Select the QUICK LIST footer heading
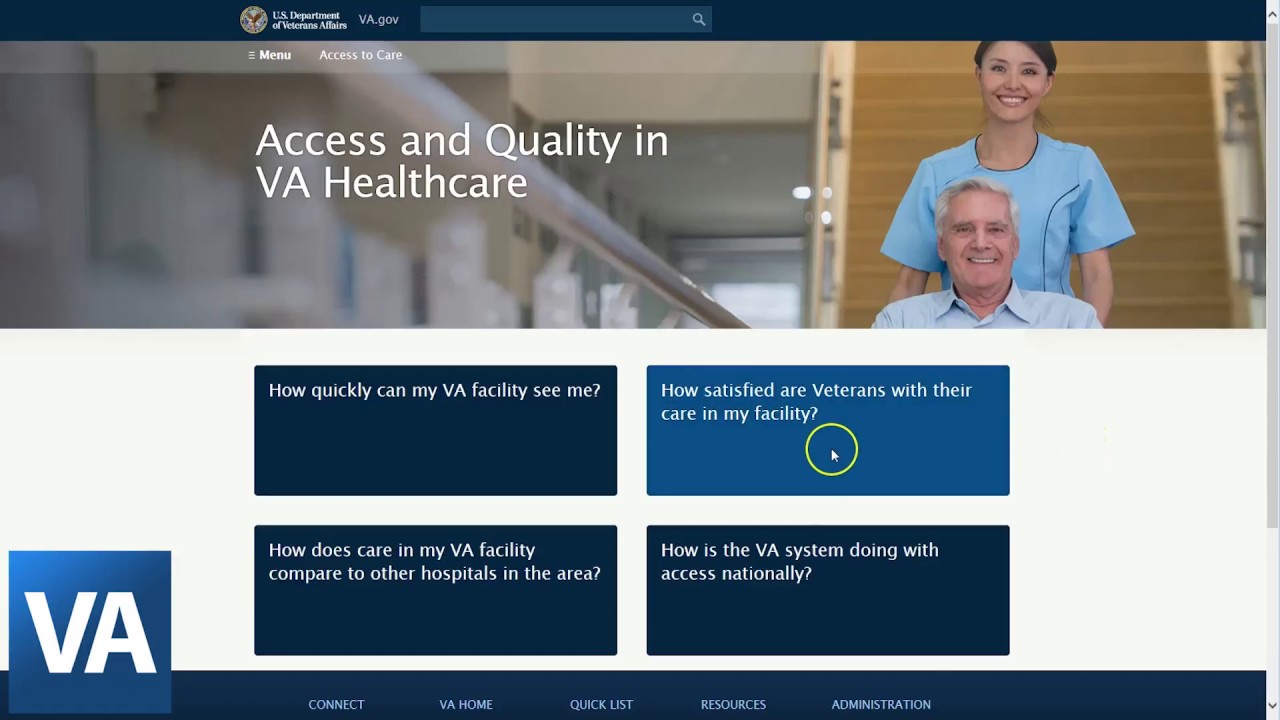This screenshot has height=720, width=1280. 601,704
